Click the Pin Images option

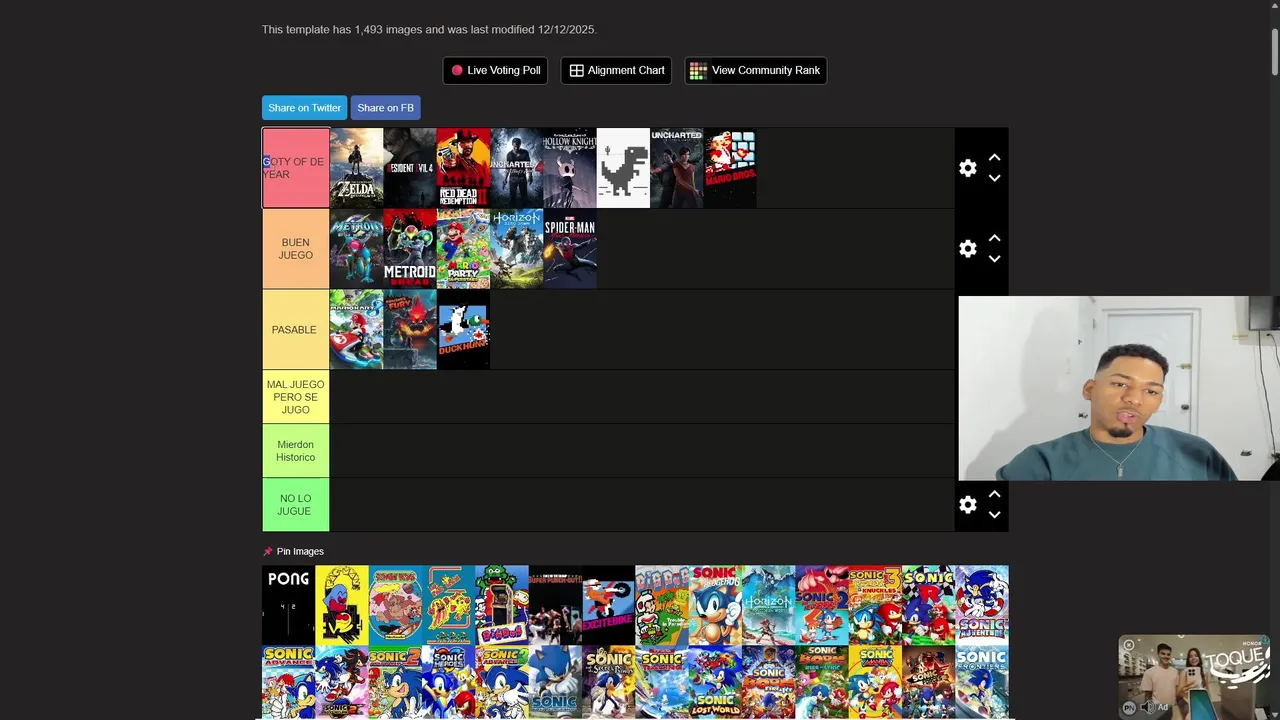pyautogui.click(x=293, y=551)
